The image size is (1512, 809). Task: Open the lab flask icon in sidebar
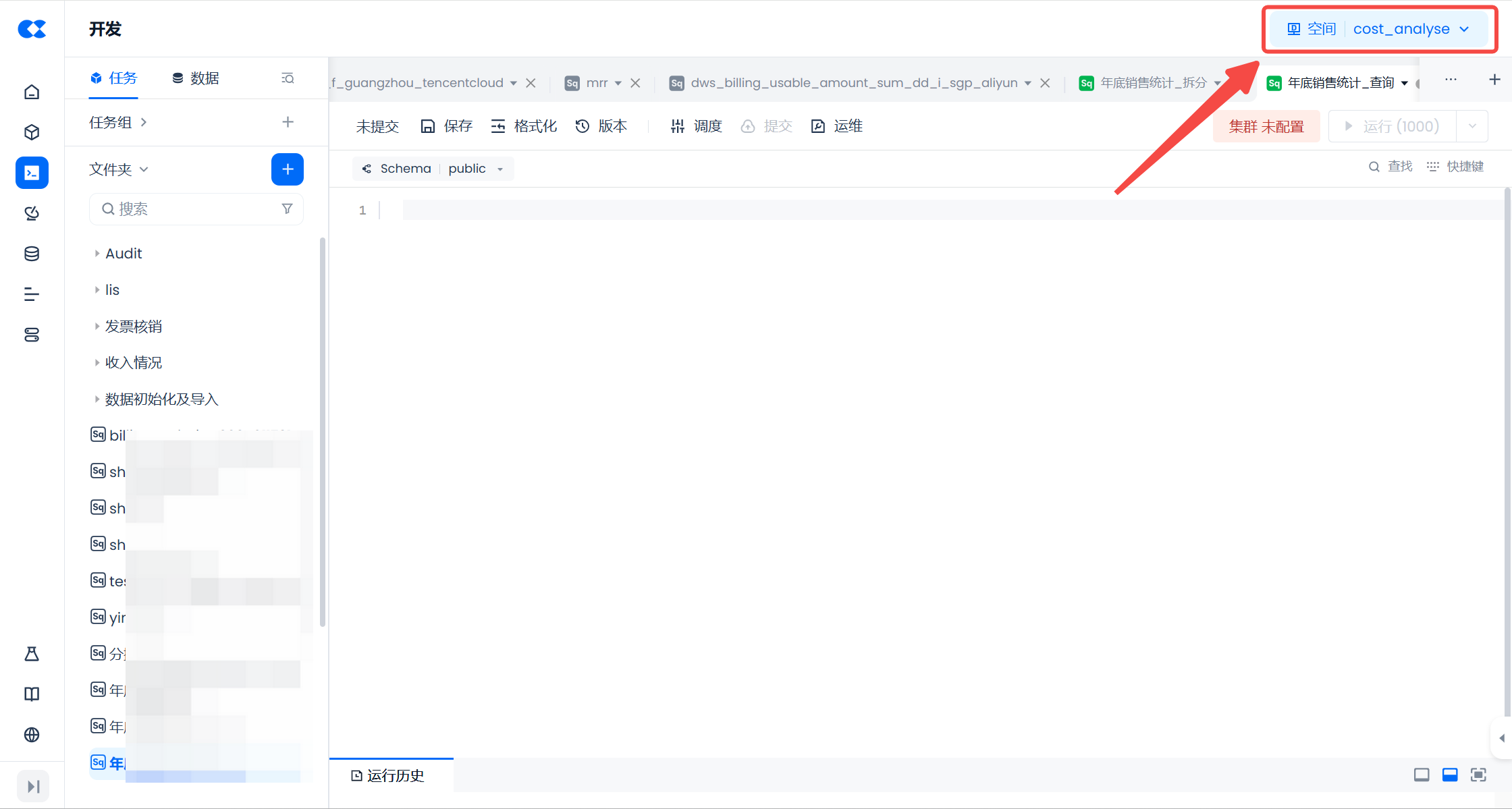[32, 654]
